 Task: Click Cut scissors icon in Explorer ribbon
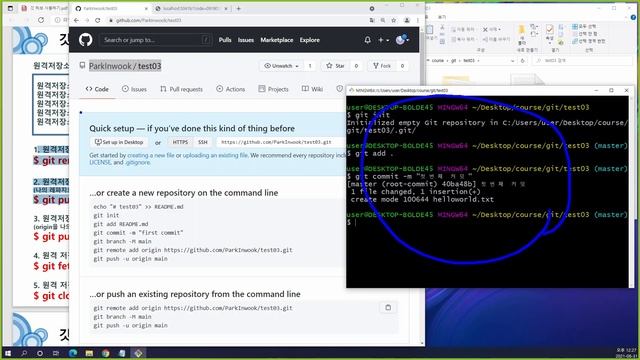[x=442, y=27]
